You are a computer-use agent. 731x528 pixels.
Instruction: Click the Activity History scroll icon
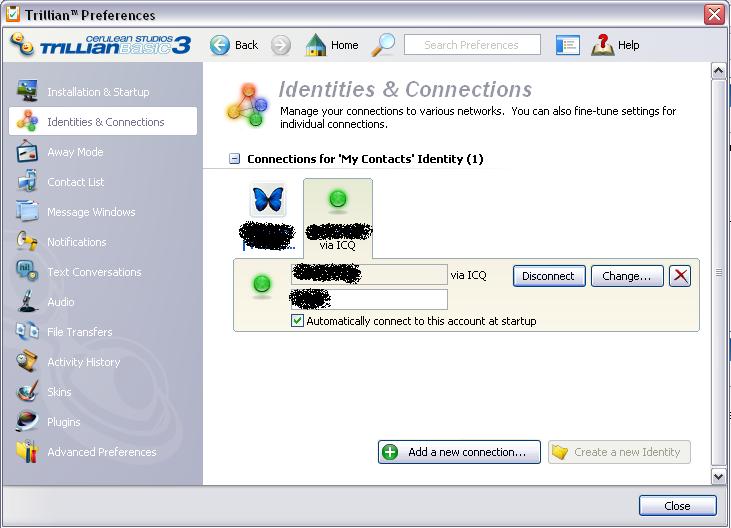point(27,361)
